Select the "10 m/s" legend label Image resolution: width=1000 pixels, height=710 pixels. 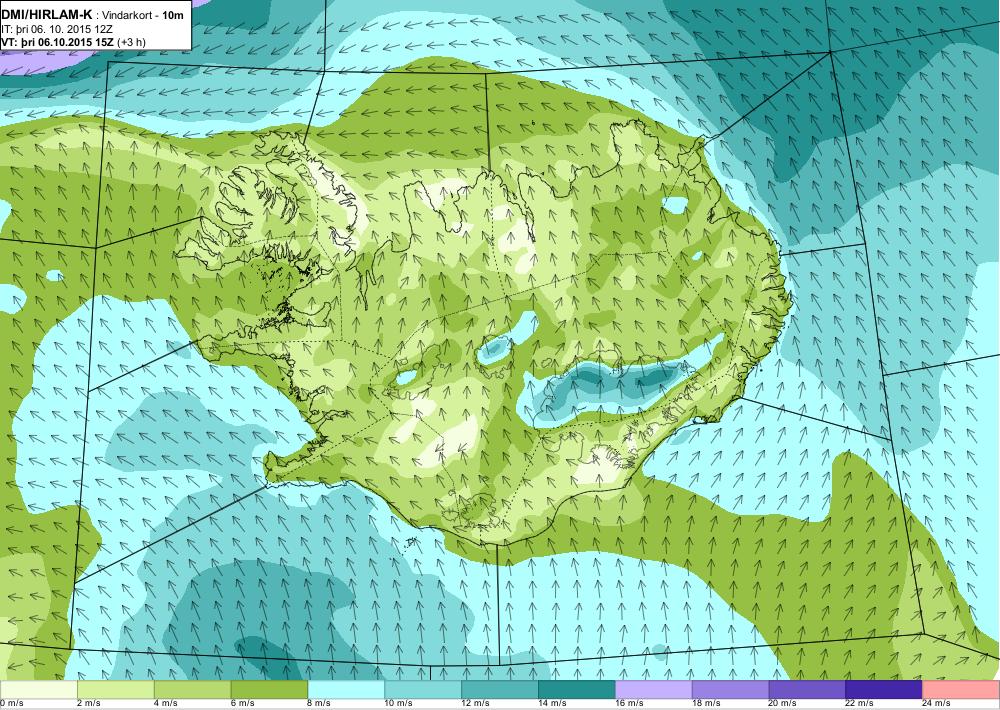pos(399,704)
